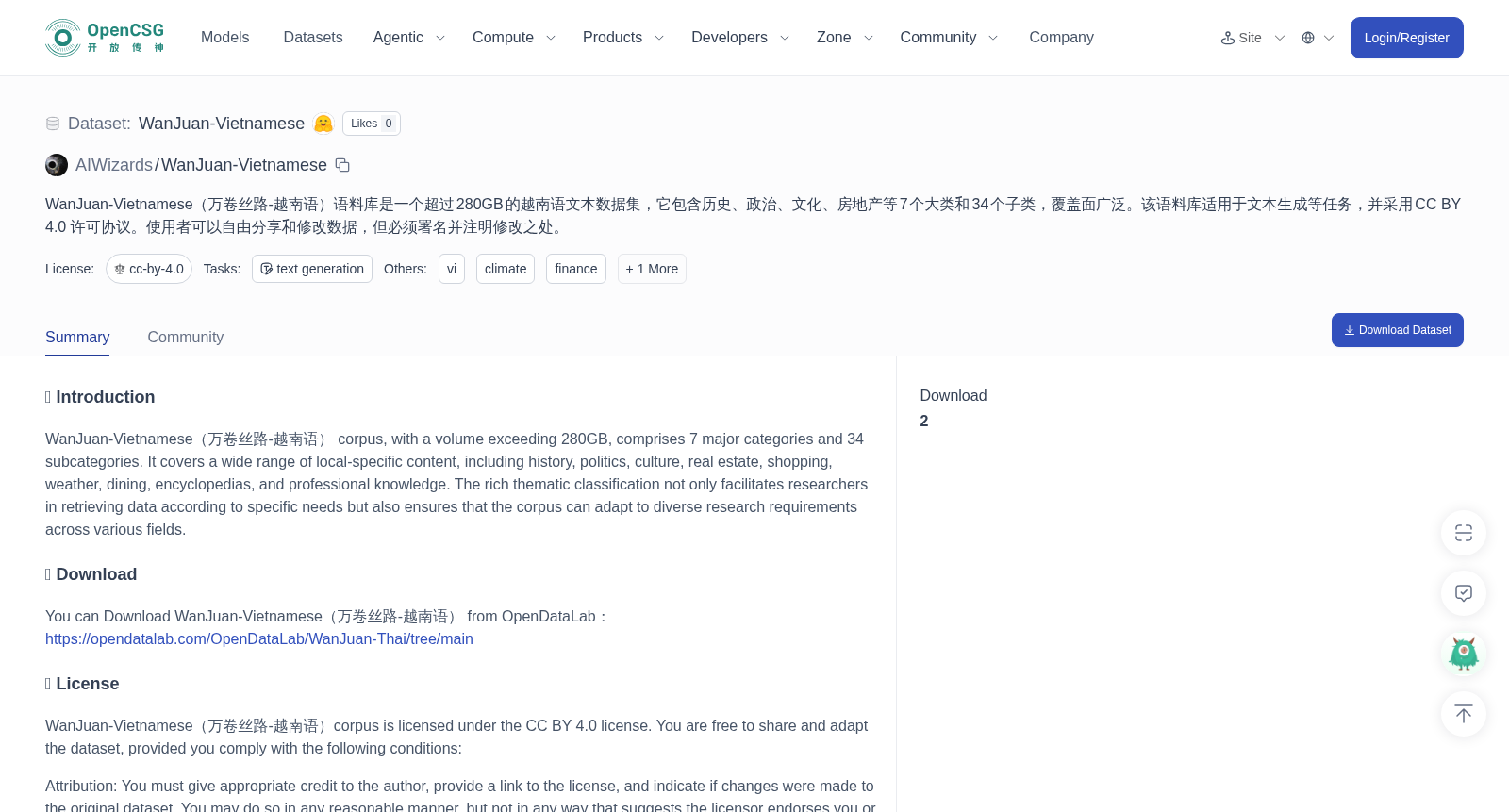Switch to the Community tab
Viewport: 1509px width, 812px height.
(x=186, y=338)
